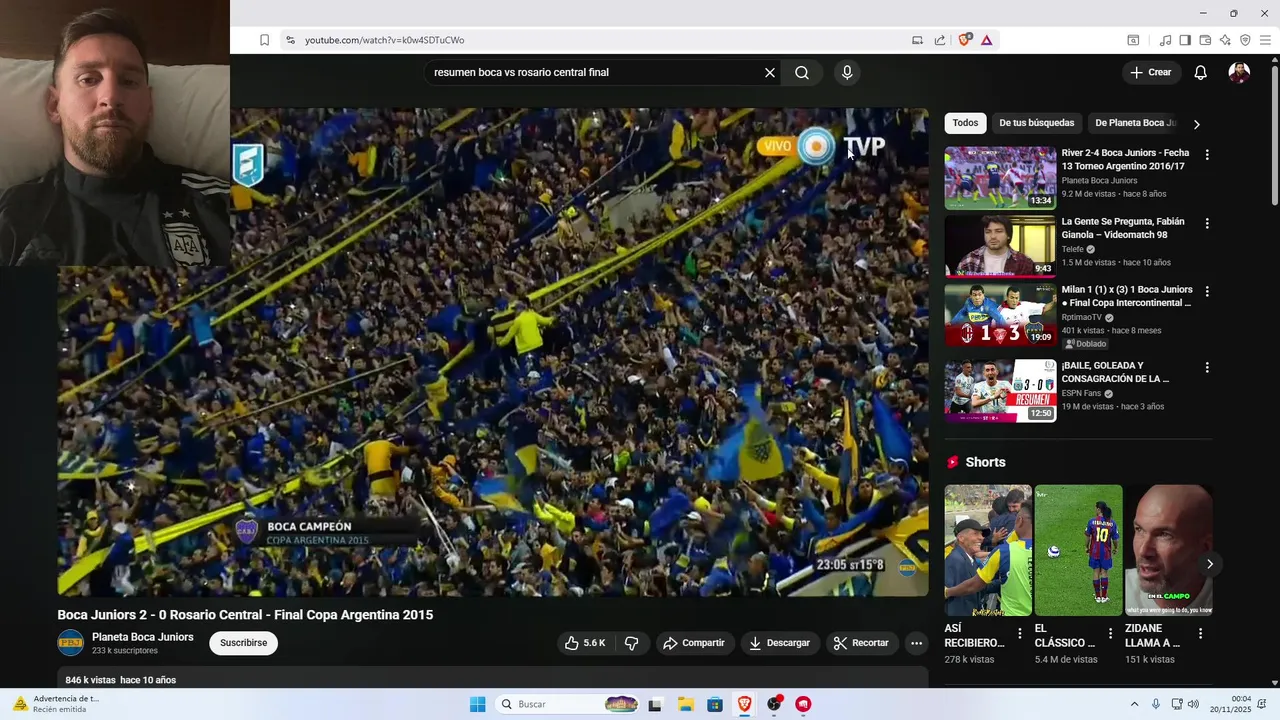
Task: Open ¡BAILE, GOLEADA Y CONSAGRACIÓN video title
Action: (1115, 372)
